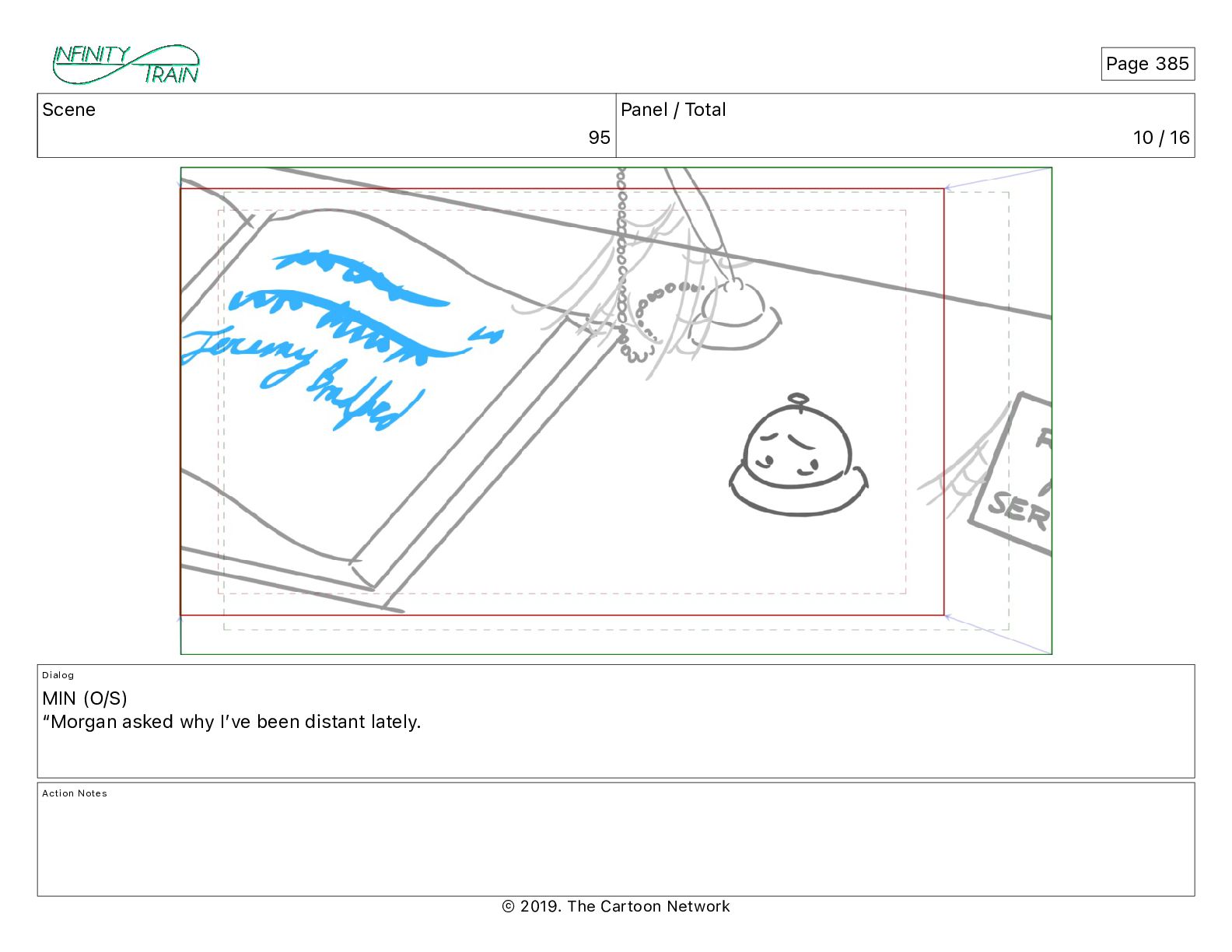The height and width of the screenshot is (952, 1232).
Task: Click the Infinity Train logo
Action: [x=126, y=65]
